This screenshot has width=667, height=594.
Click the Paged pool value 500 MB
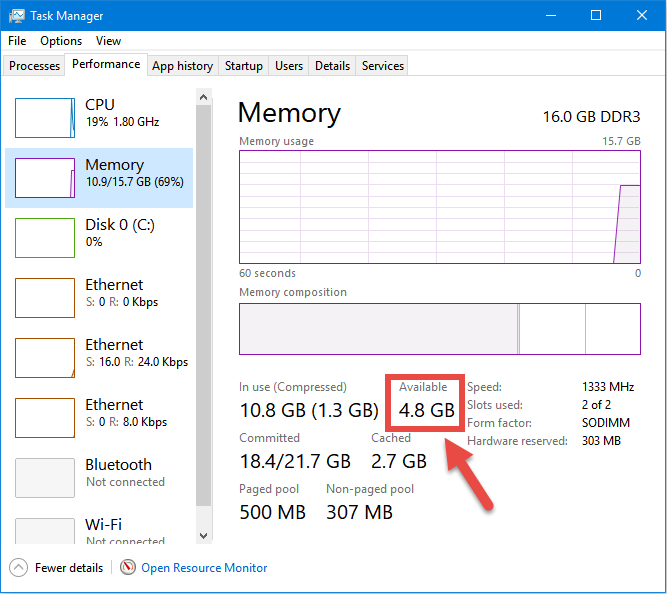click(273, 512)
